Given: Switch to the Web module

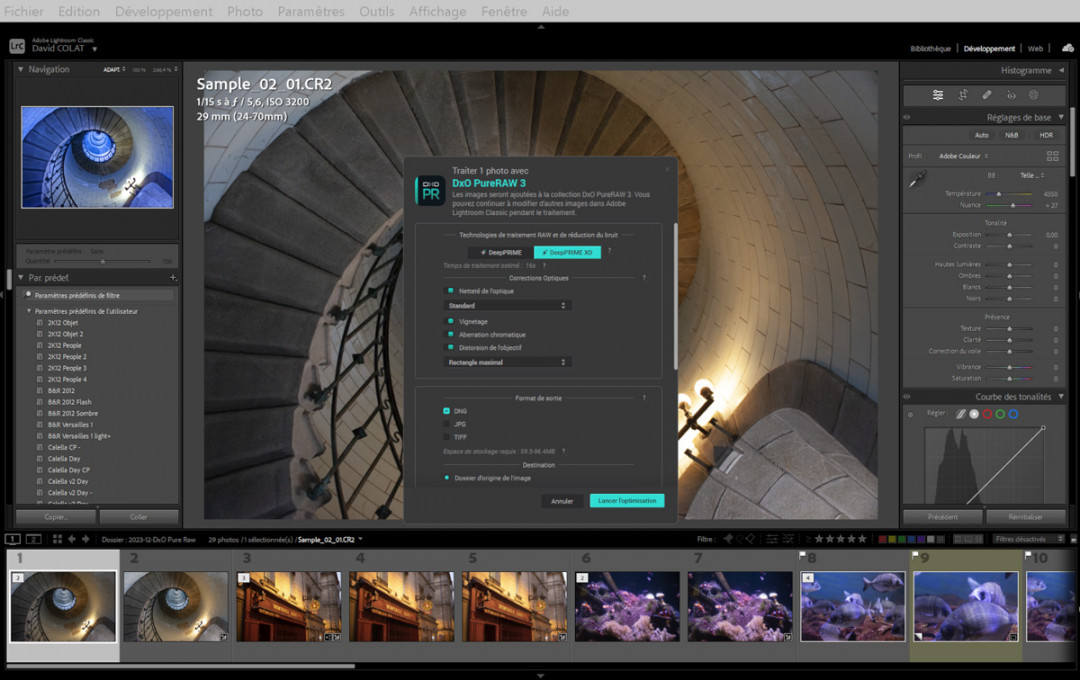Looking at the screenshot, I should [x=1035, y=48].
